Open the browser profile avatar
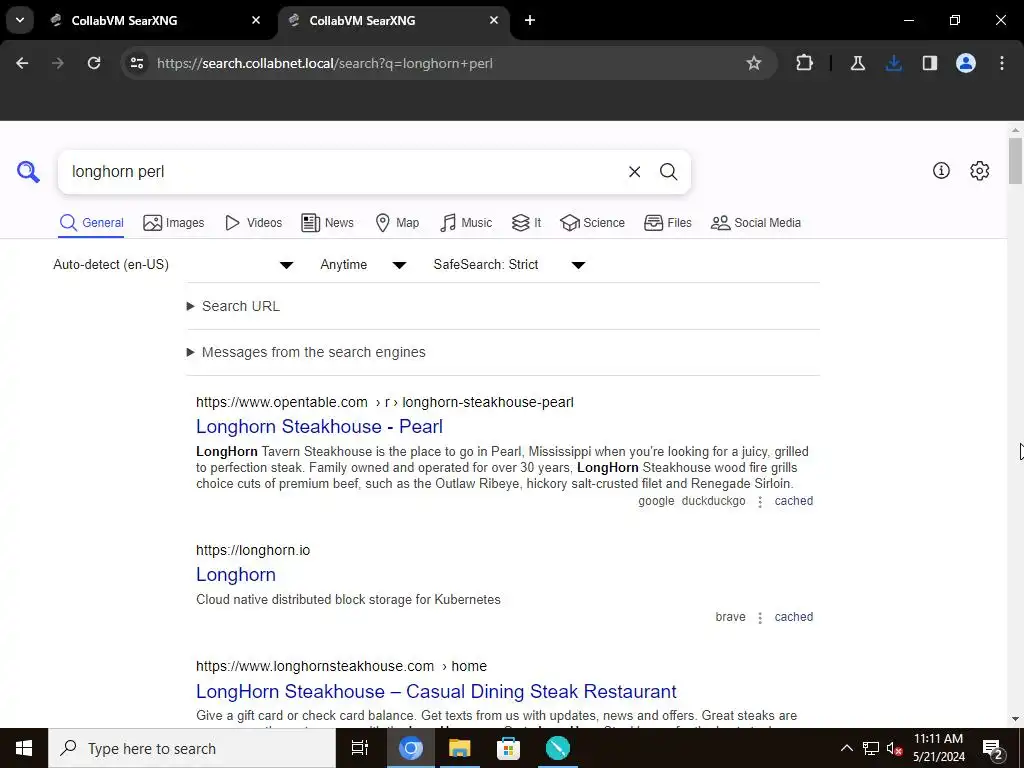This screenshot has height=768, width=1024. [x=965, y=63]
